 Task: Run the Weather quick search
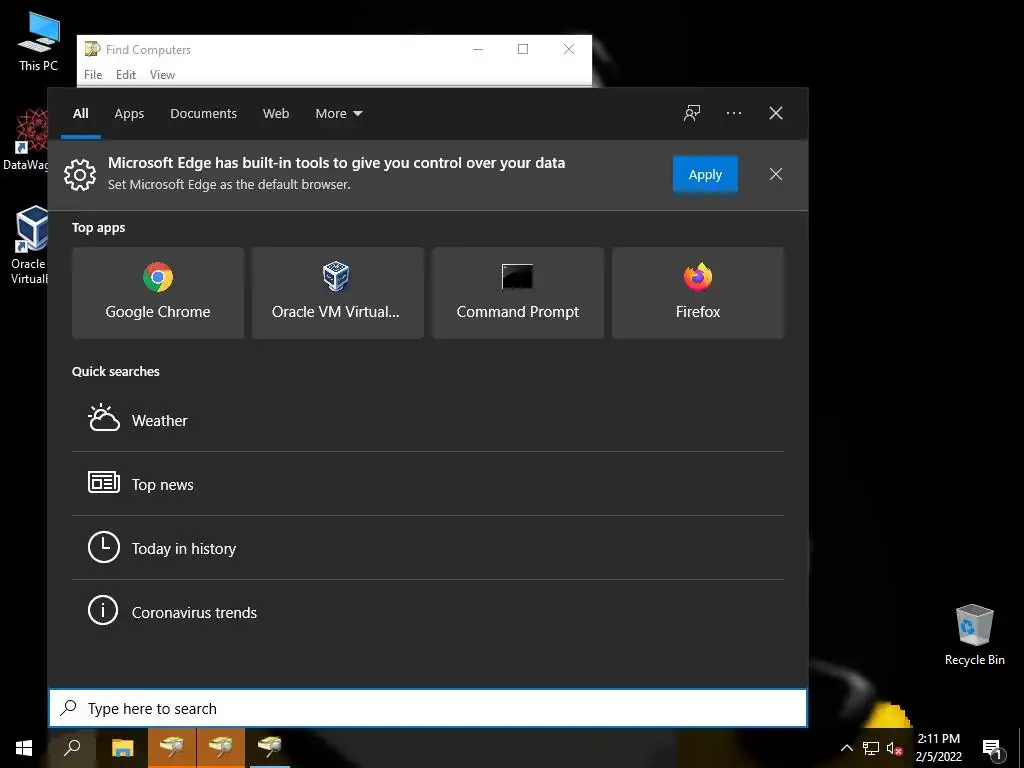coord(428,420)
